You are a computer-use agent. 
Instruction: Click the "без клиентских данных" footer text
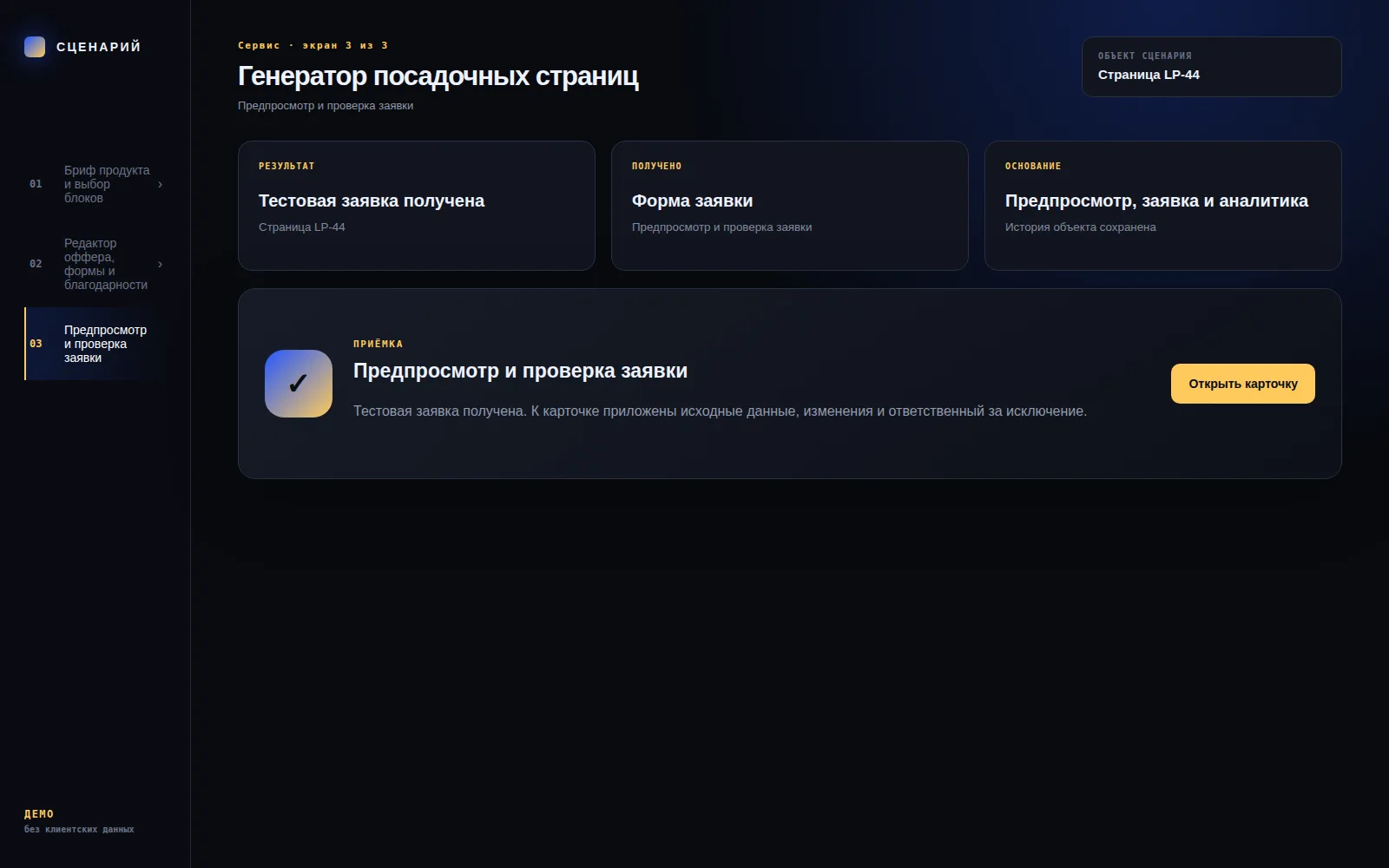[x=79, y=830]
